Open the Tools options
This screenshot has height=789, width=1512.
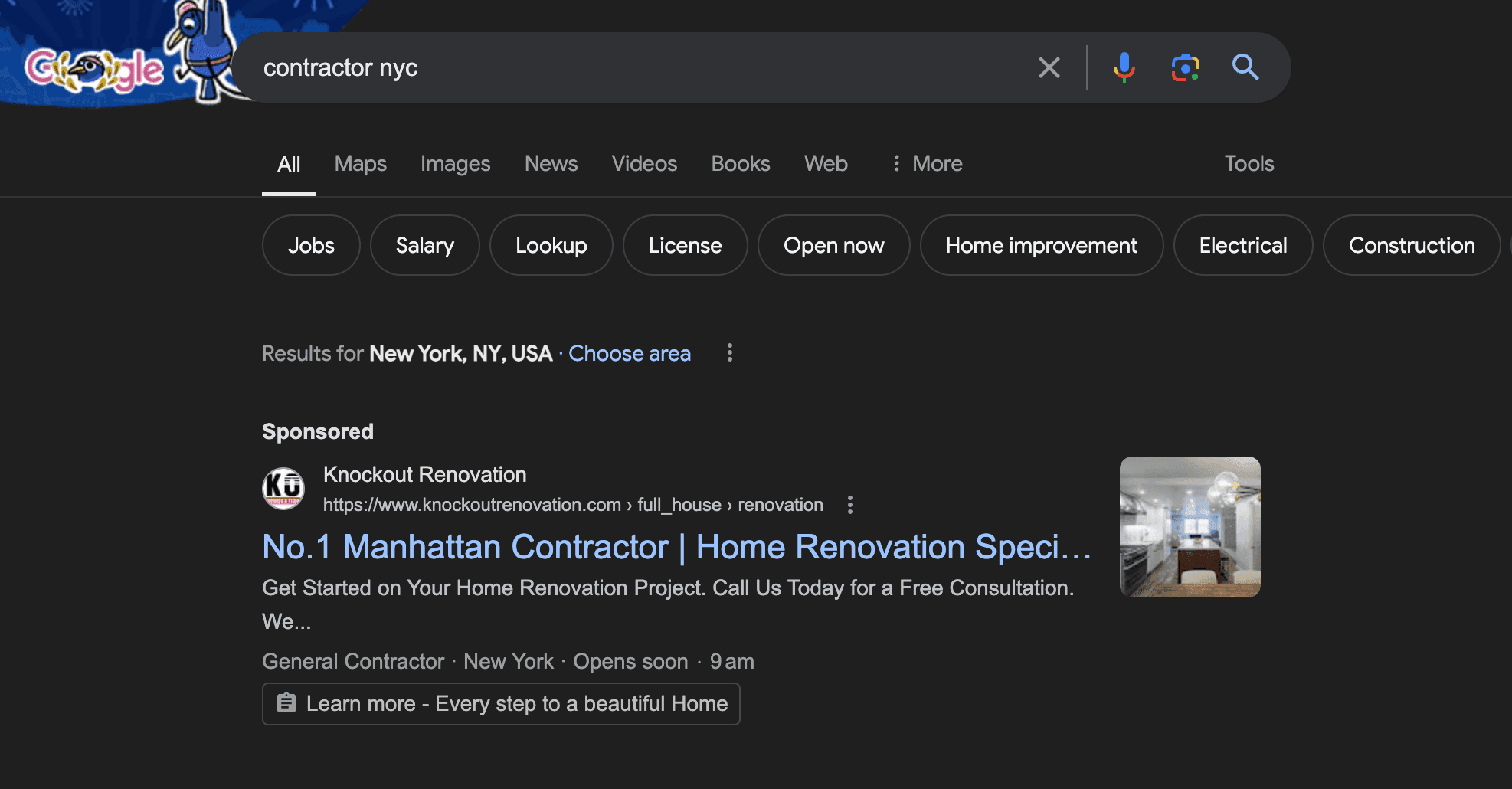coord(1249,163)
